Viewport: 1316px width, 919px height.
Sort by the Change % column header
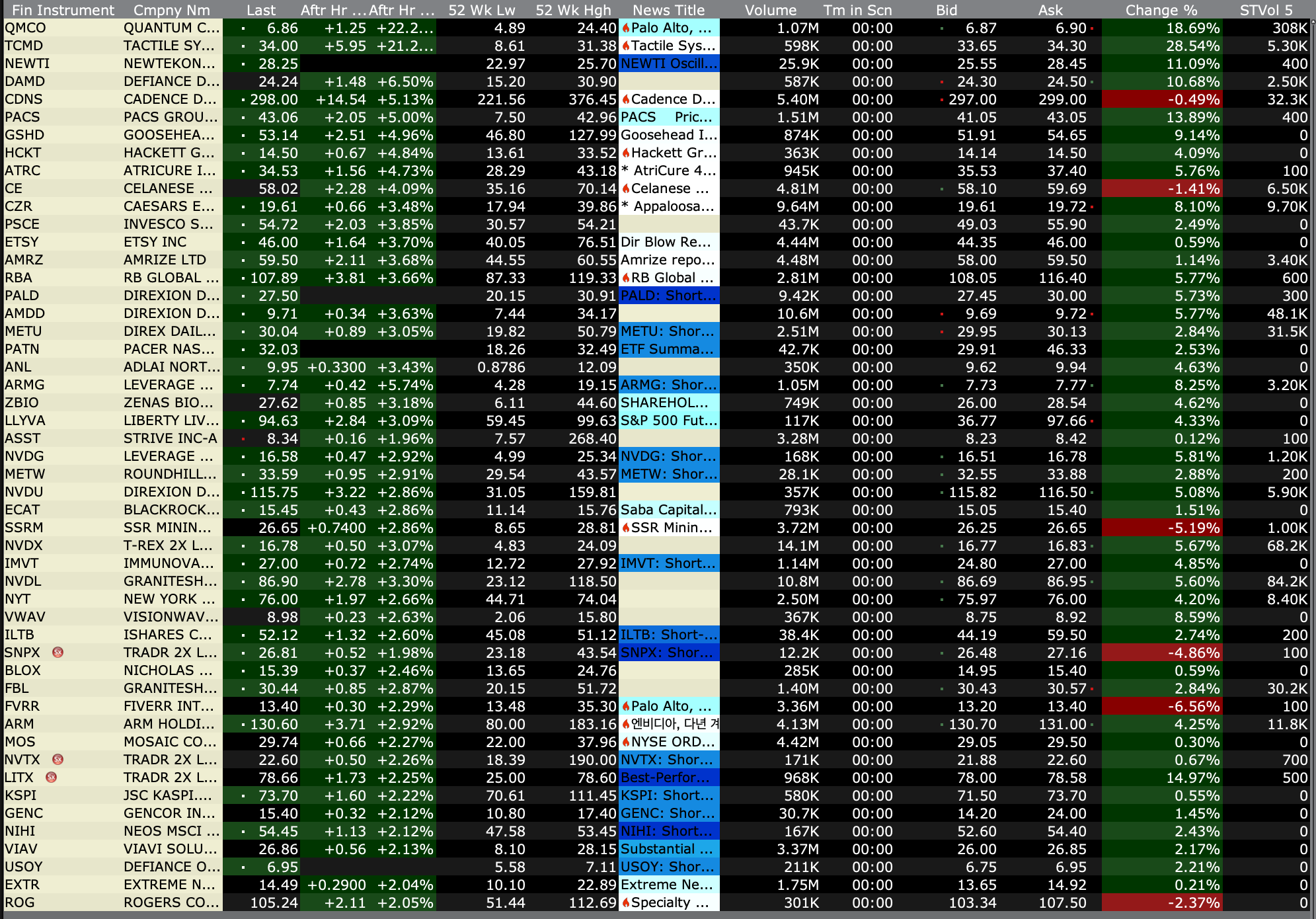tap(1161, 10)
